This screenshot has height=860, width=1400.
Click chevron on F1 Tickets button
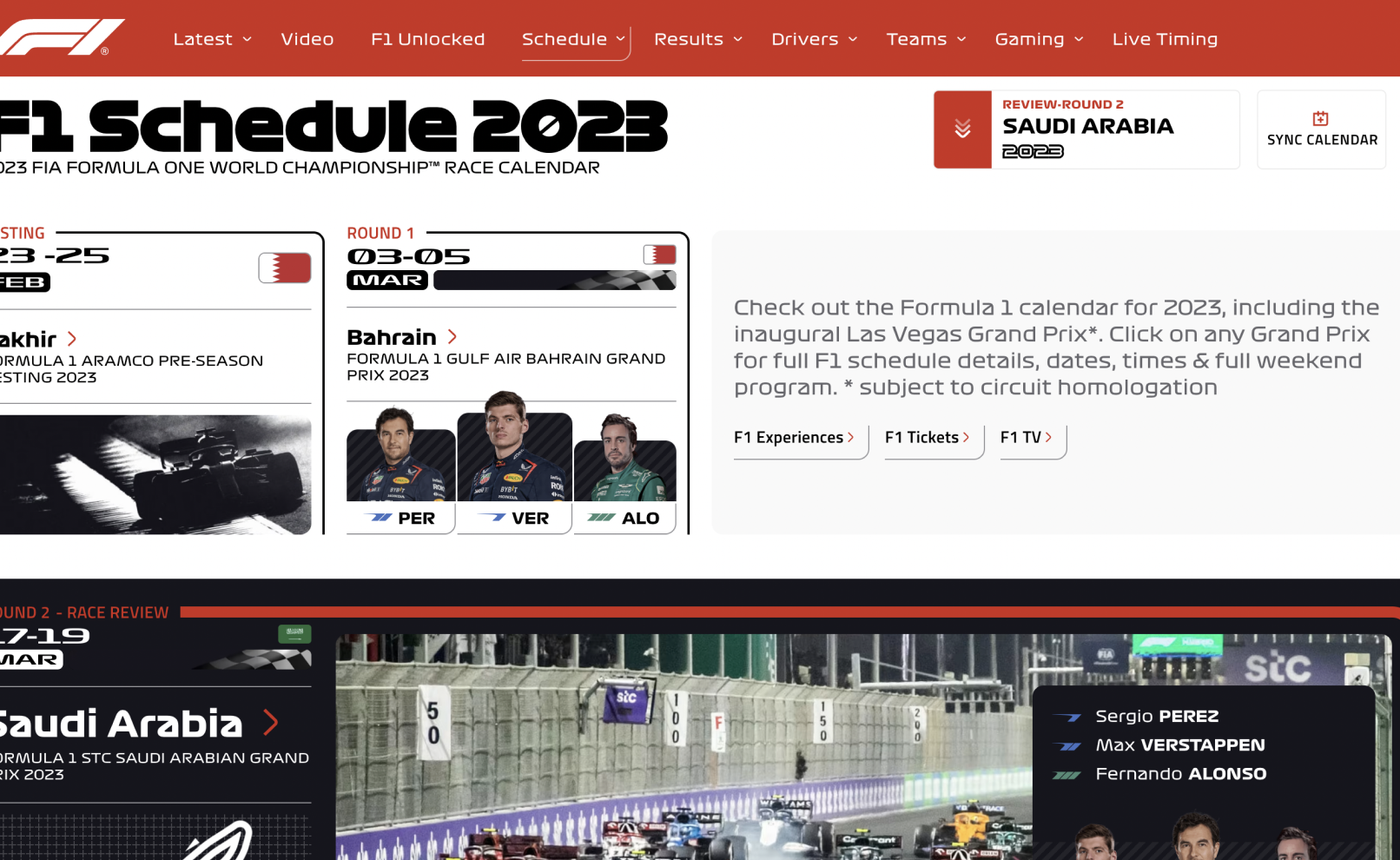pyautogui.click(x=966, y=437)
